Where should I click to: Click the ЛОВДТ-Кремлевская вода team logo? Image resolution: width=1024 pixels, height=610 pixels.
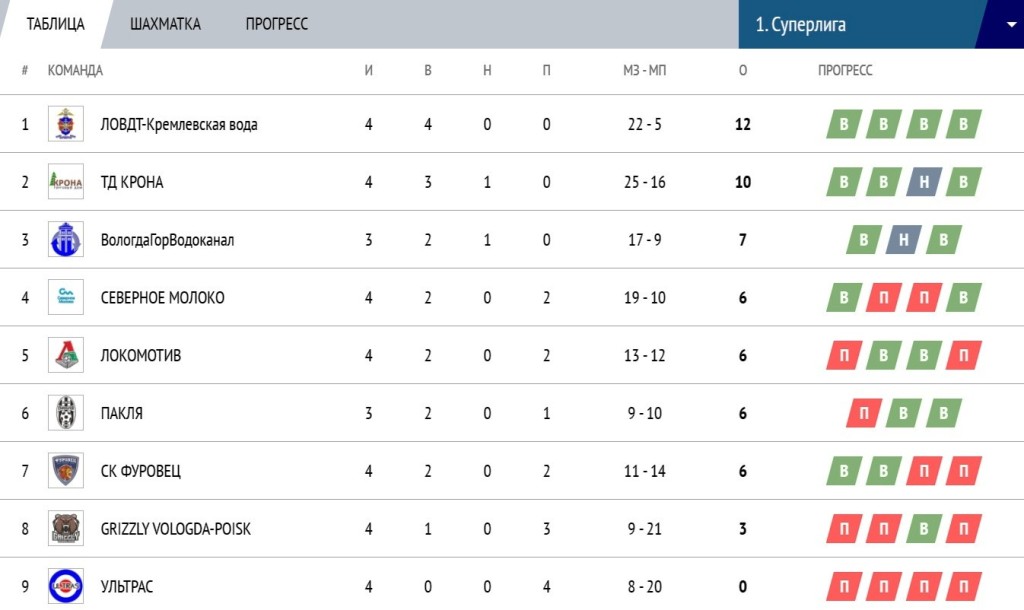point(66,124)
